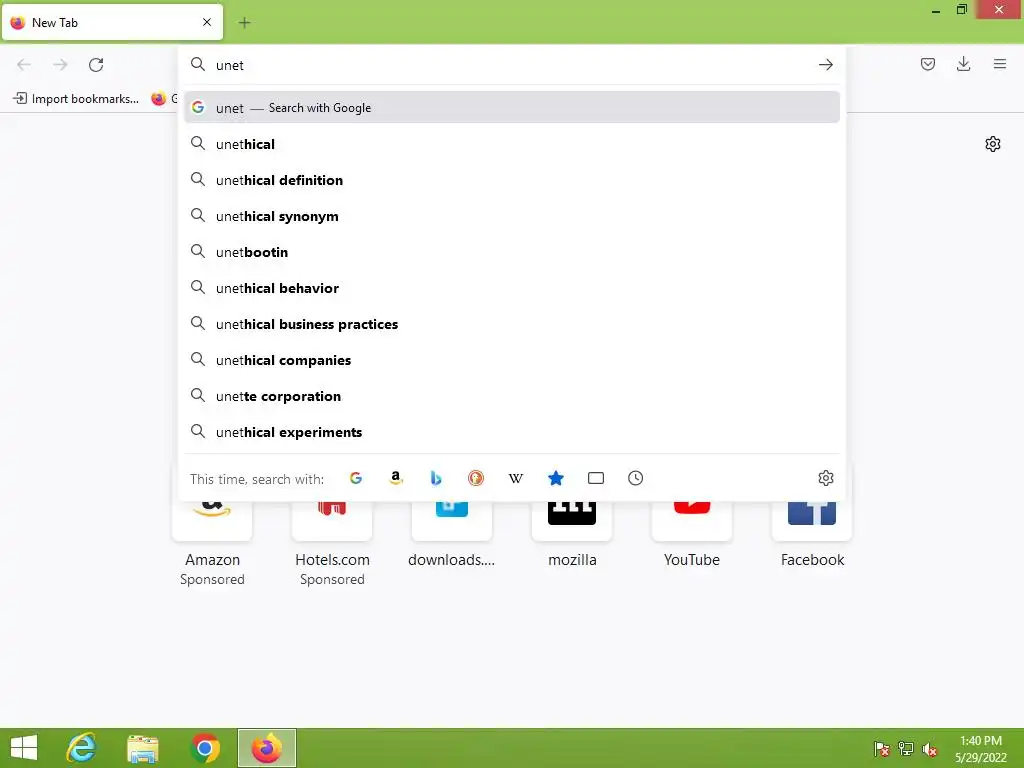This screenshot has width=1024, height=768.
Task: Choose 'unethical definition' suggestion
Action: point(512,180)
